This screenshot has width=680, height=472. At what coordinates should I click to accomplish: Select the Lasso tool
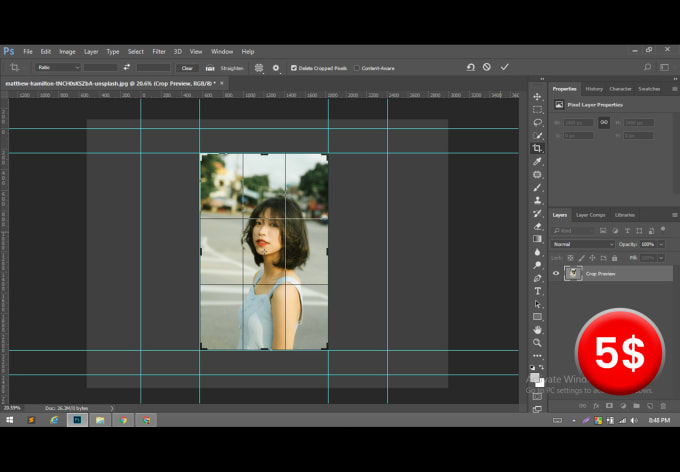(x=537, y=122)
